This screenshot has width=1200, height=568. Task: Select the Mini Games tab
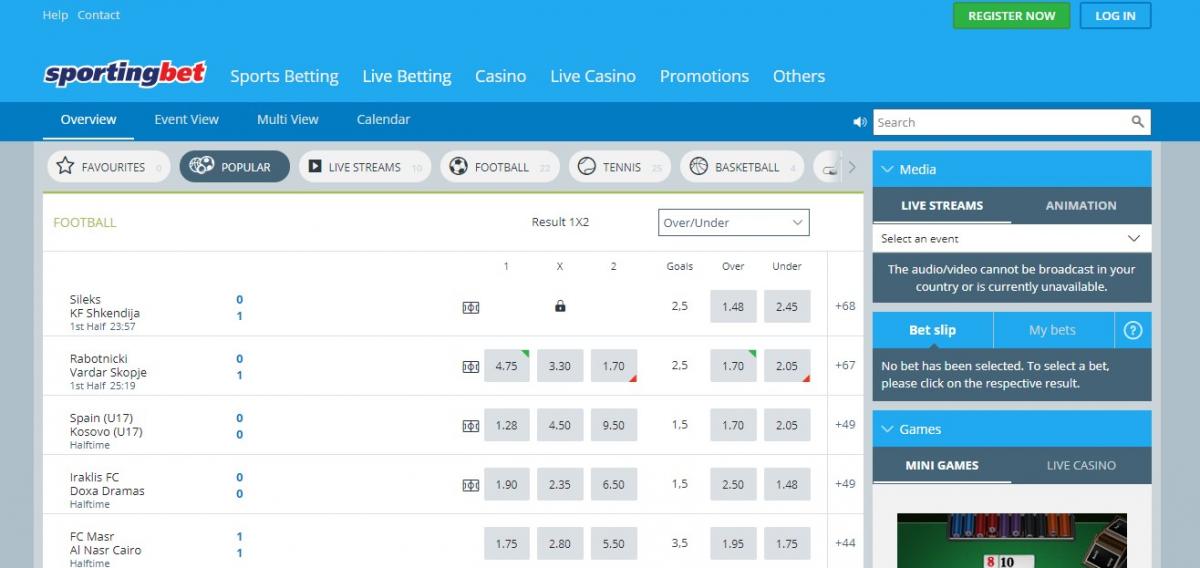942,465
